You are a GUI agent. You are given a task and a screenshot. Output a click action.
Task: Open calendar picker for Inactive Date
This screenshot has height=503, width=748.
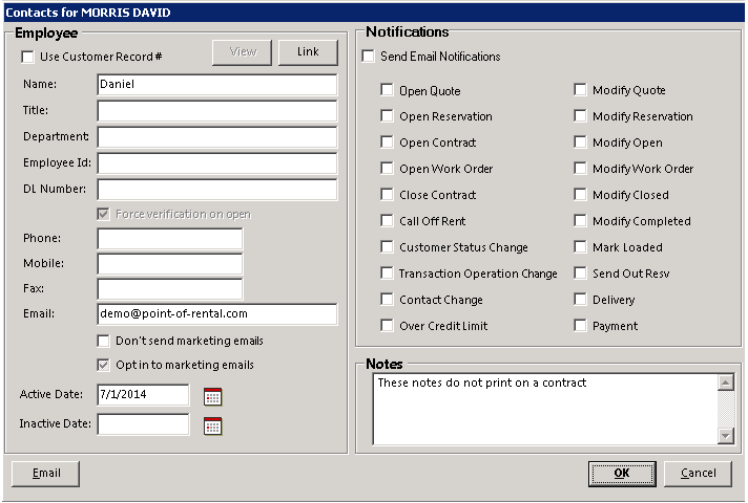tap(212, 426)
